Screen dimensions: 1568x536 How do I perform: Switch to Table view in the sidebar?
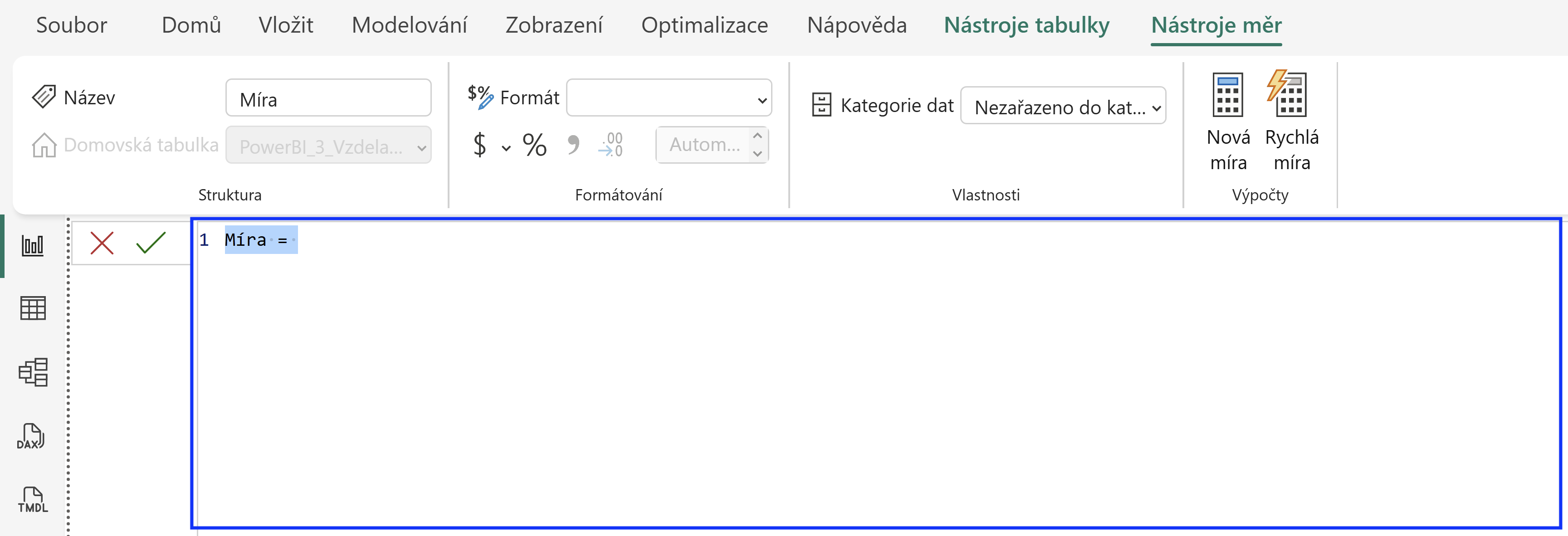[x=33, y=308]
